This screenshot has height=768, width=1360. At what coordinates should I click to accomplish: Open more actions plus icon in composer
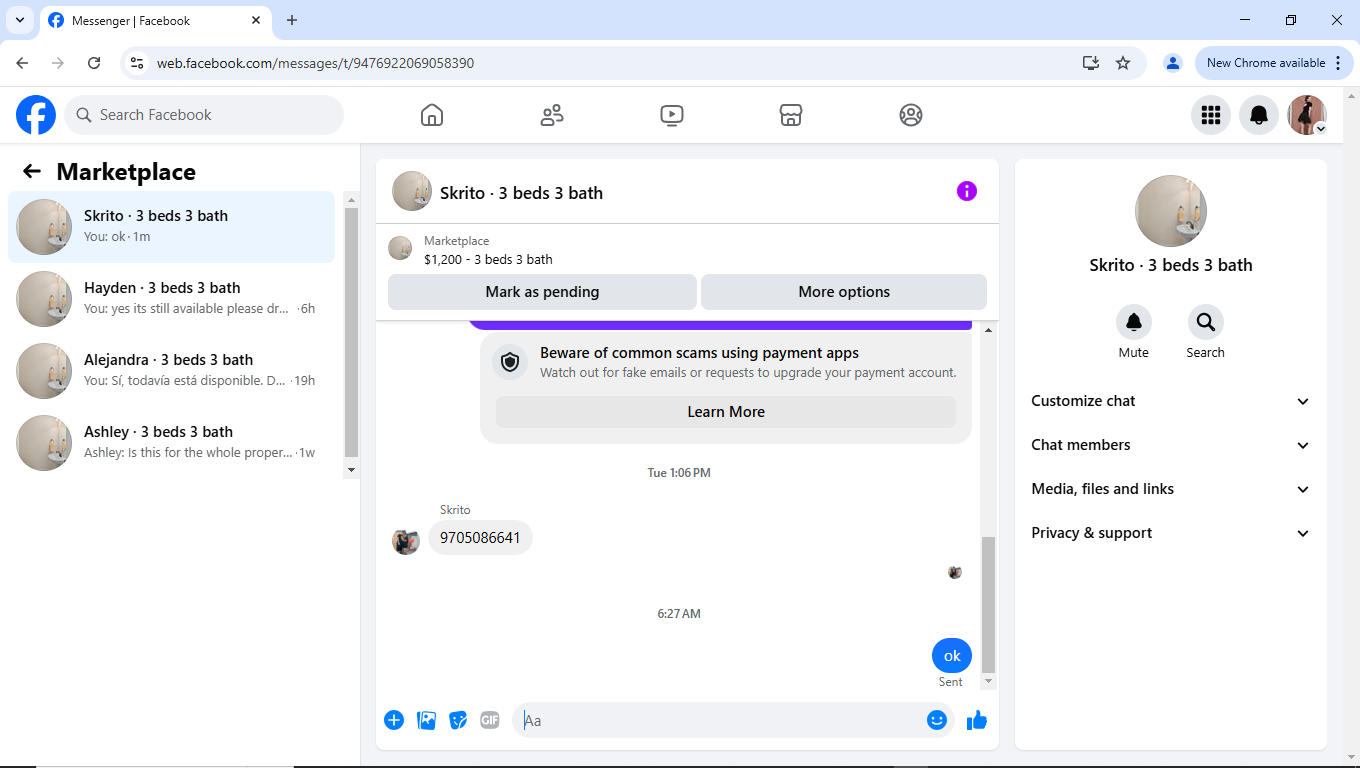point(394,720)
